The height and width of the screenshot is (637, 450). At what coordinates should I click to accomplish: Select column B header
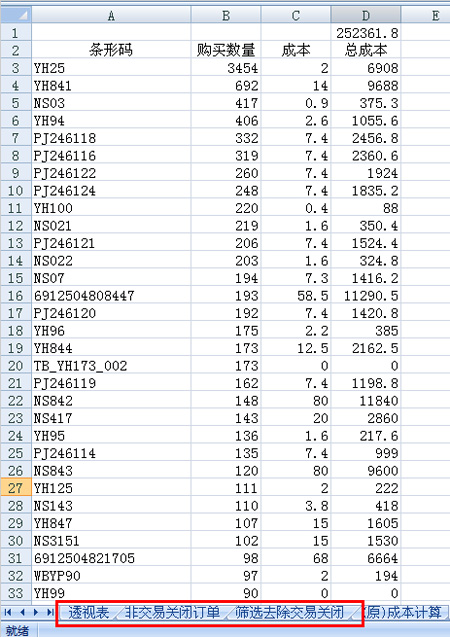coord(226,15)
